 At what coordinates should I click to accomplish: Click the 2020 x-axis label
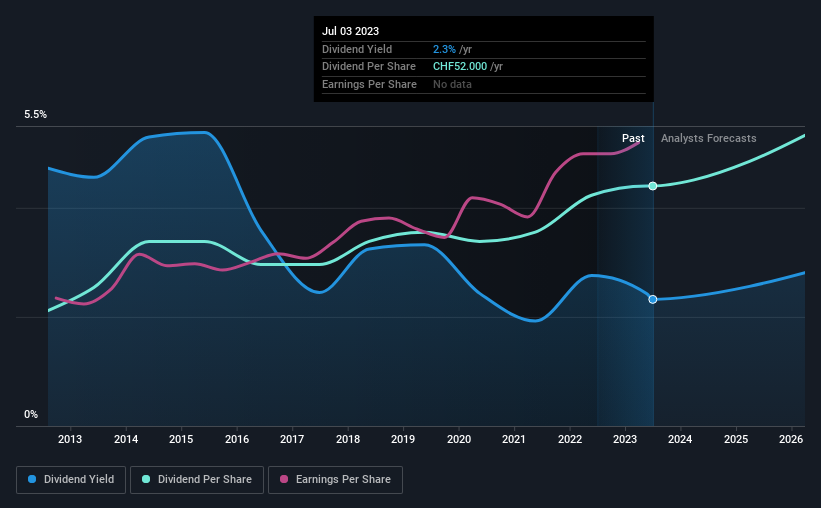(x=459, y=439)
